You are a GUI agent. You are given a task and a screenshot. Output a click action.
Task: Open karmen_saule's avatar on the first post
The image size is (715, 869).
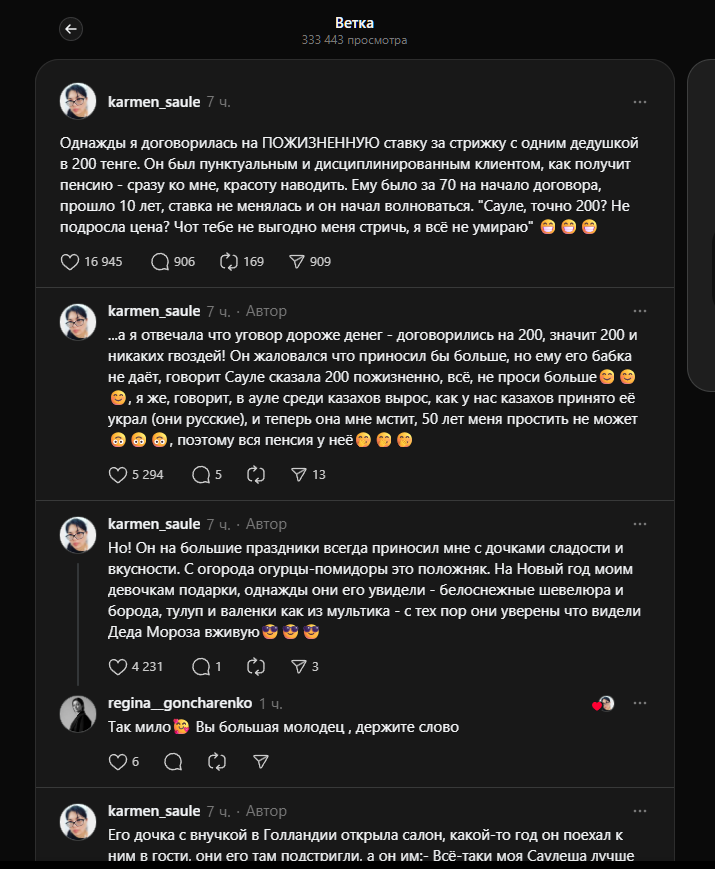(x=78, y=101)
